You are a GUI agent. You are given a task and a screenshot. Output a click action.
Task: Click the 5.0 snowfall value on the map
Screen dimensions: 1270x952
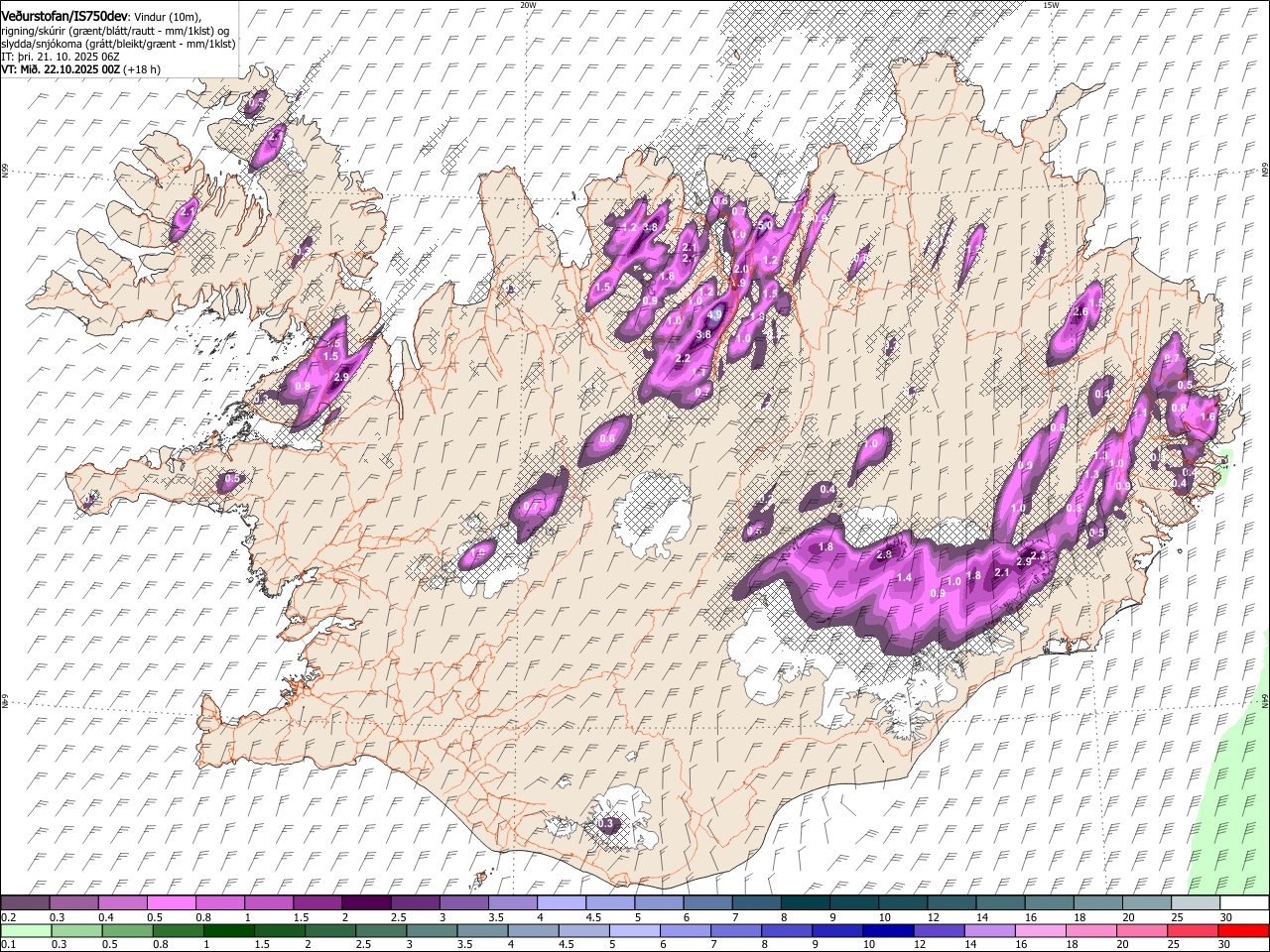coord(765,226)
